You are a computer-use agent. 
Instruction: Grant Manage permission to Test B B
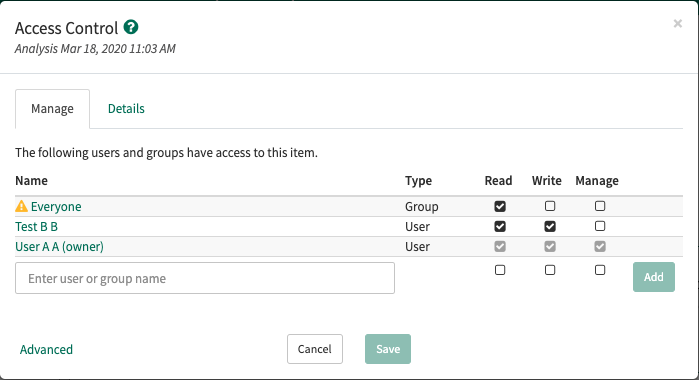pos(600,226)
